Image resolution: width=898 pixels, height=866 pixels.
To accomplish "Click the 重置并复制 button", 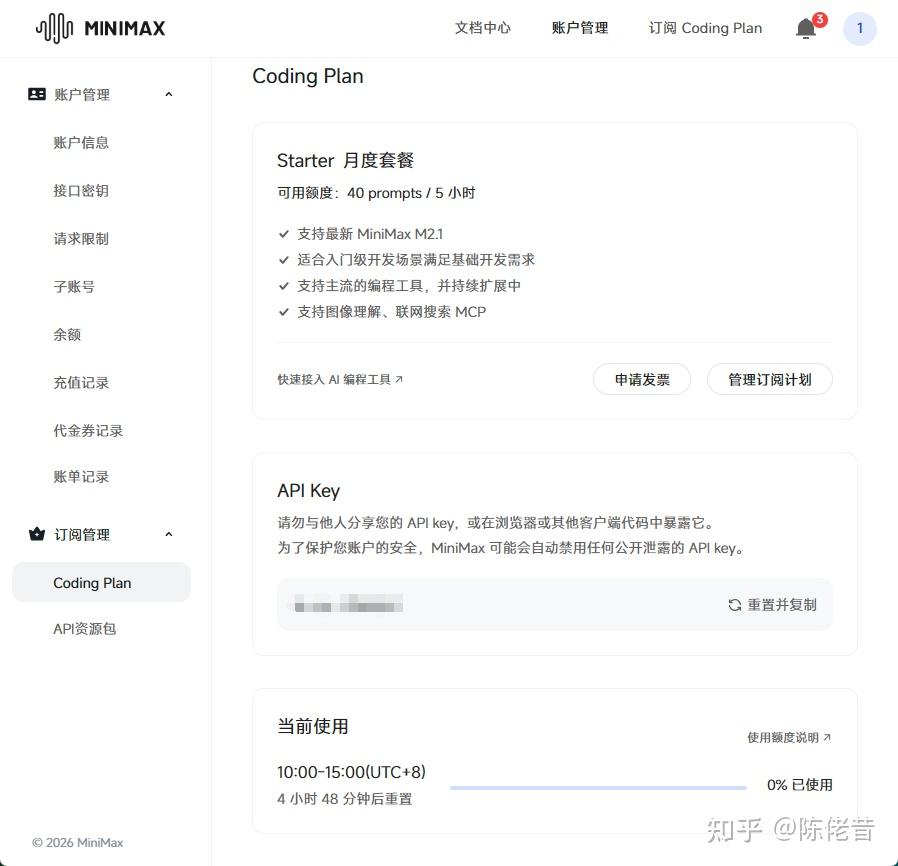I will [x=772, y=605].
